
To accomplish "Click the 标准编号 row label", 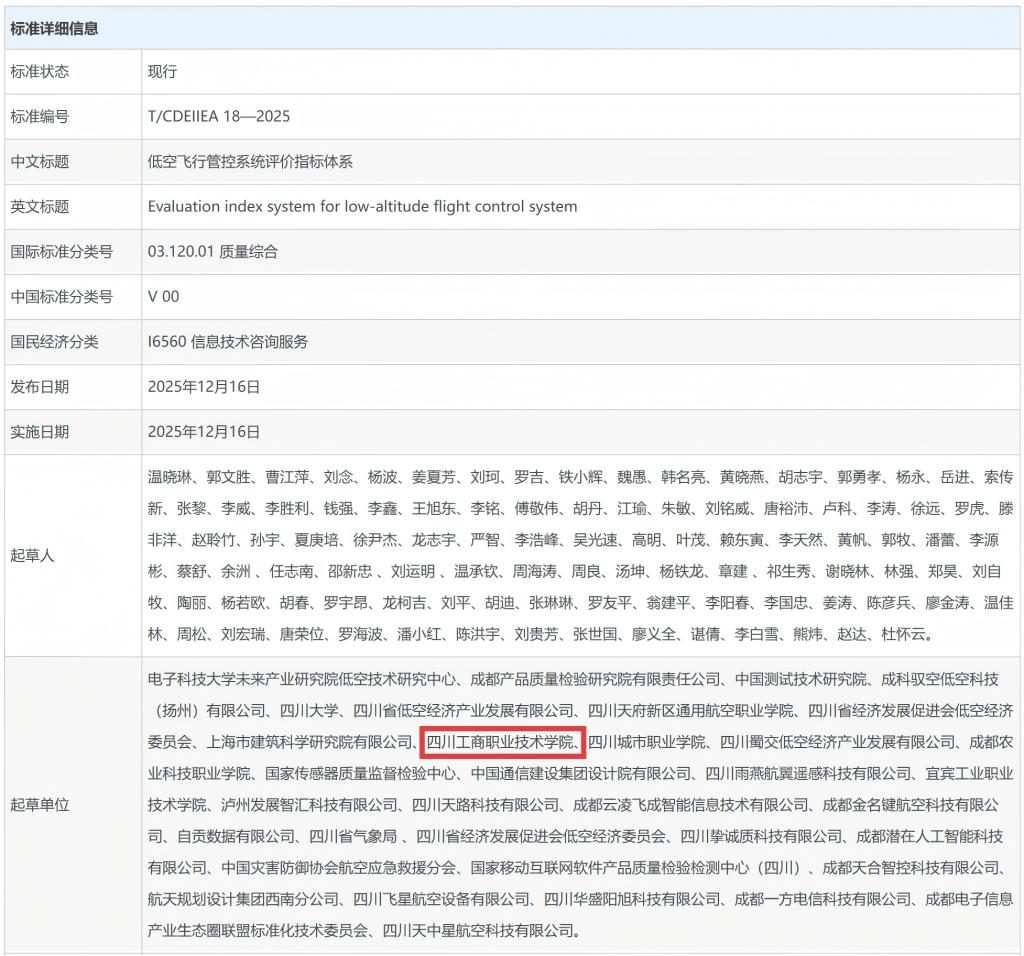I will pos(40,117).
